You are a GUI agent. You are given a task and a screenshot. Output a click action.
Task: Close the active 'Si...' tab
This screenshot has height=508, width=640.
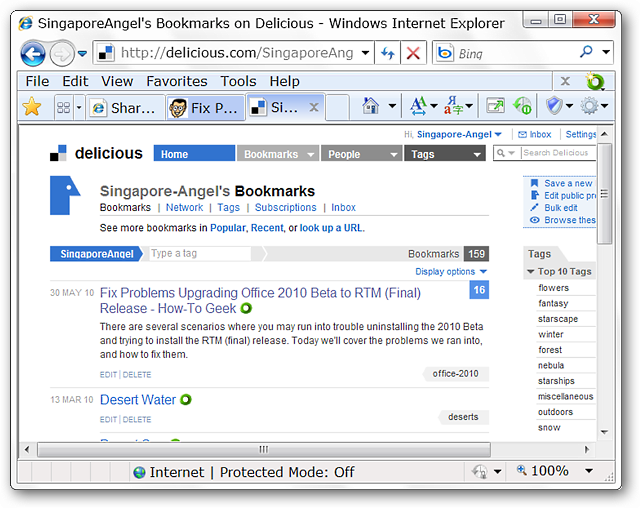point(314,107)
